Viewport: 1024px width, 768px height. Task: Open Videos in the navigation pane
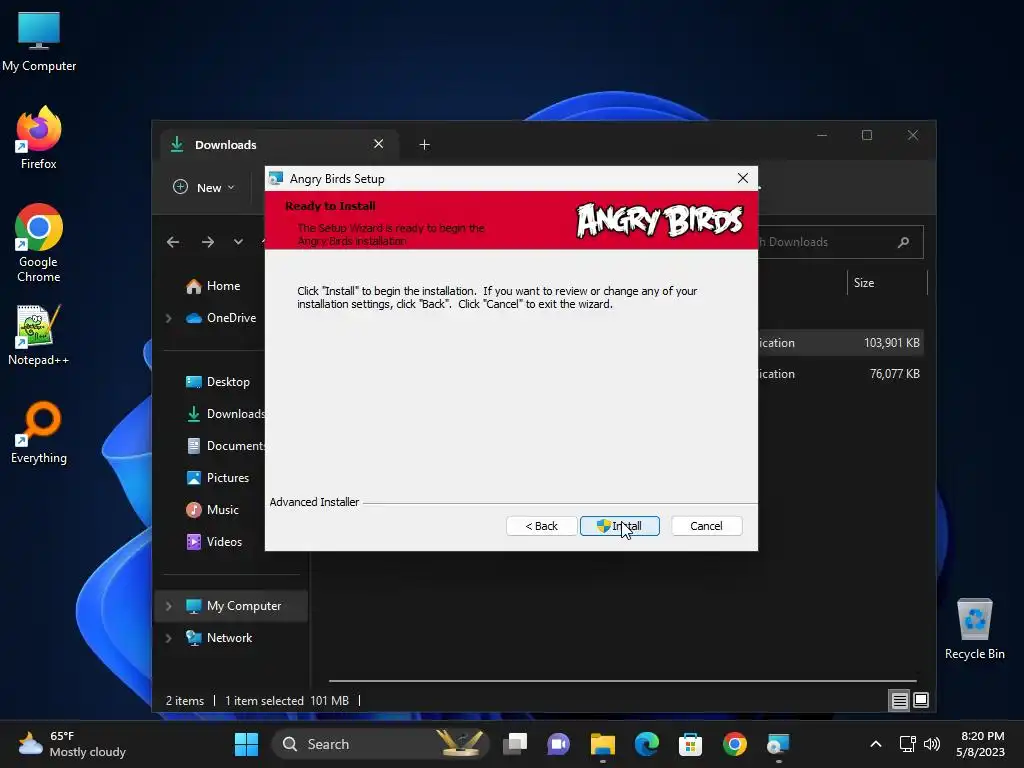point(214,542)
